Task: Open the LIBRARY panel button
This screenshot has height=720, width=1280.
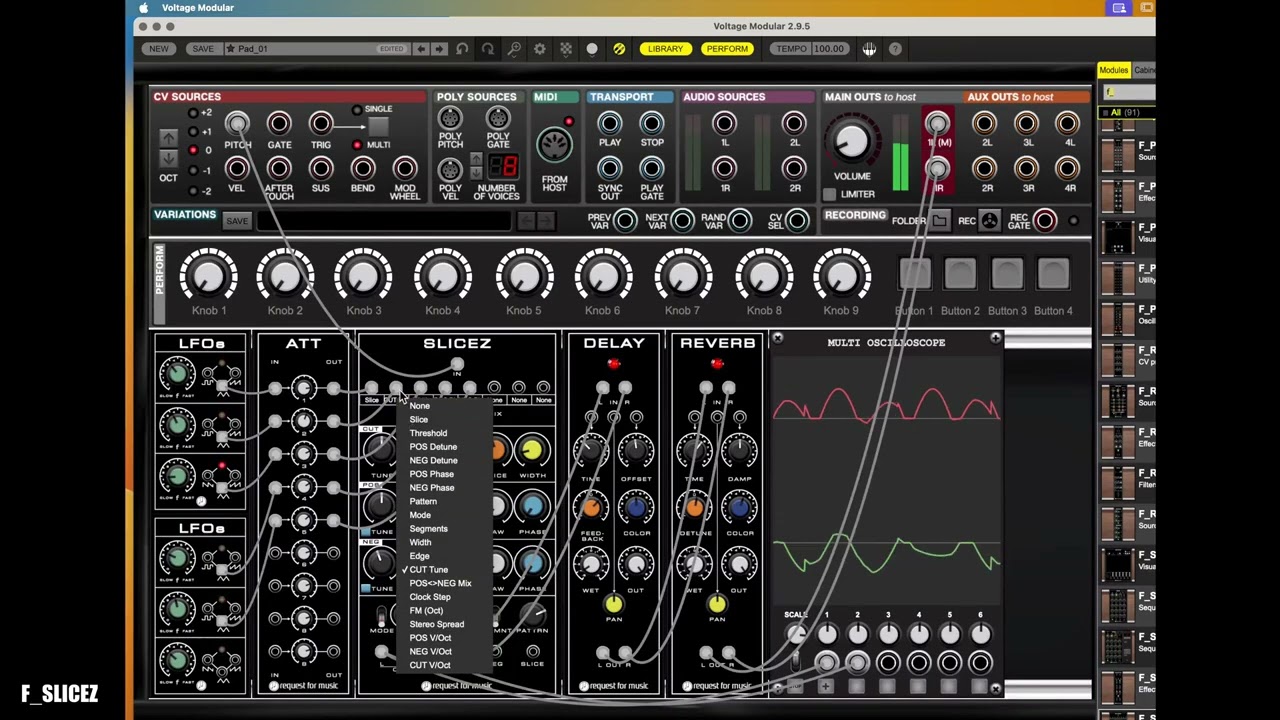Action: point(665,49)
